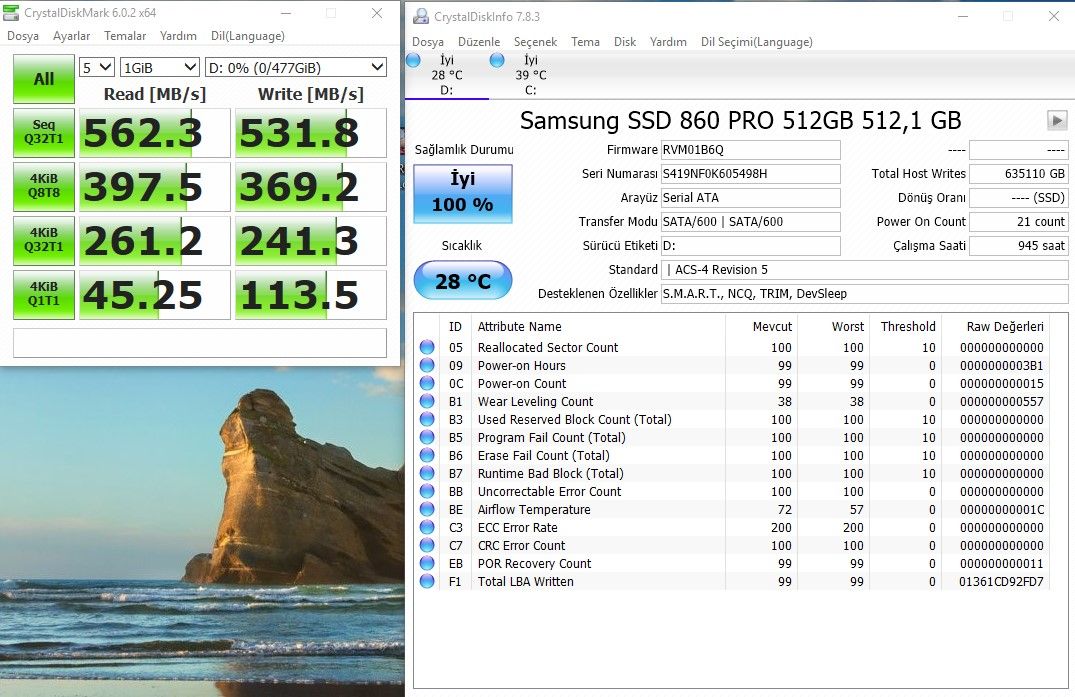Viewport: 1075px width, 697px height.
Task: Click the All benchmark button
Action: pyautogui.click(x=43, y=79)
